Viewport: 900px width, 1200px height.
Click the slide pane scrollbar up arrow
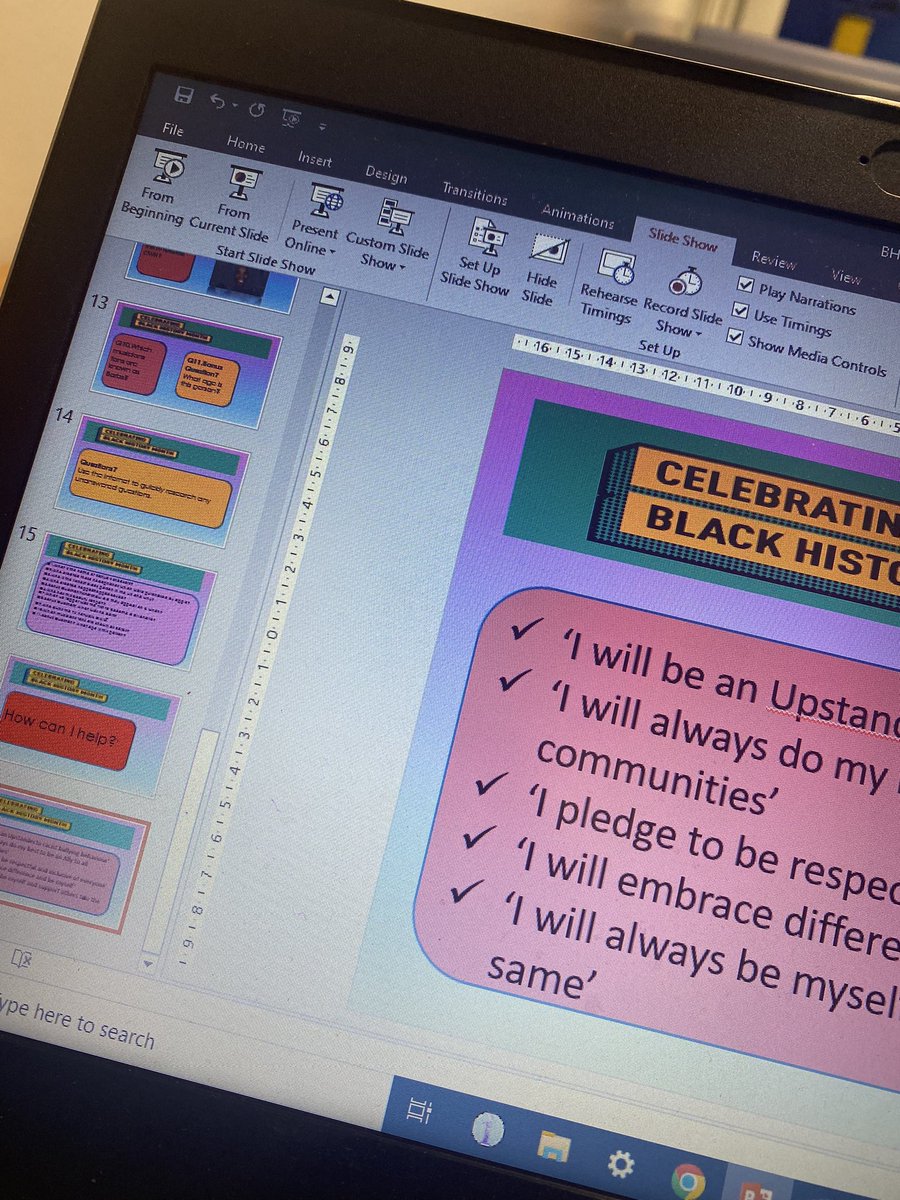click(x=328, y=296)
